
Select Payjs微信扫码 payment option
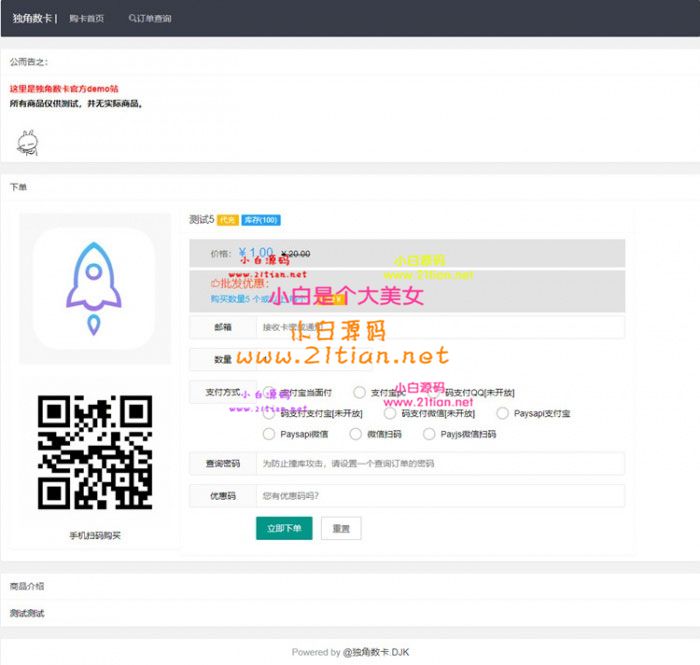[429, 434]
